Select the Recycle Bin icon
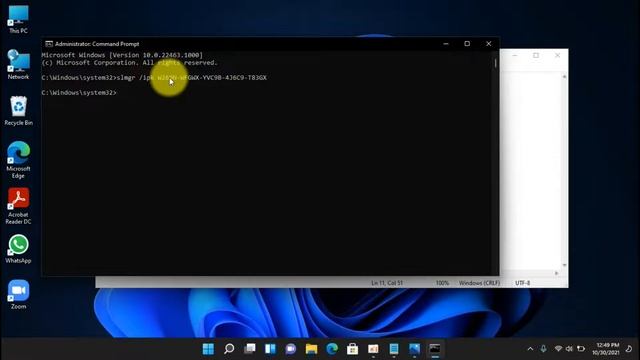640x360 pixels. pyautogui.click(x=18, y=111)
